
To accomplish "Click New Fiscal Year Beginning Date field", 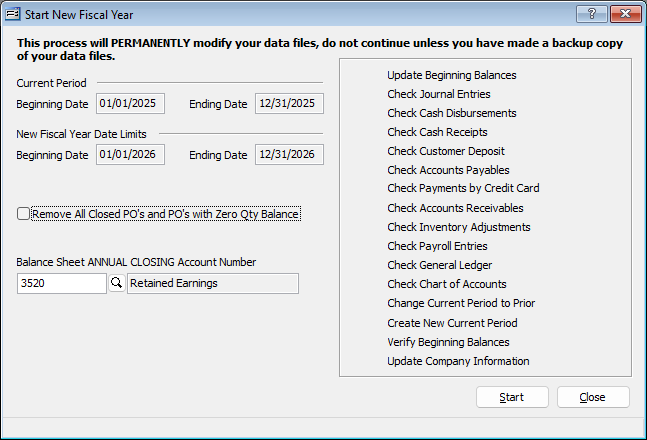I will coord(131,155).
